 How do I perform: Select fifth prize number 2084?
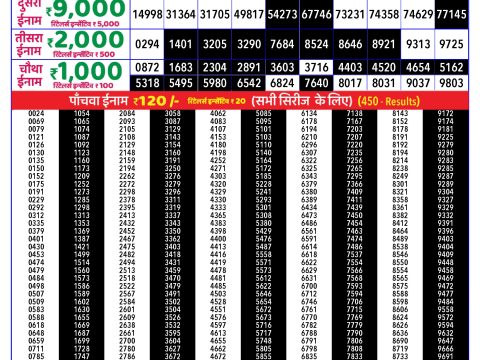coord(127,113)
